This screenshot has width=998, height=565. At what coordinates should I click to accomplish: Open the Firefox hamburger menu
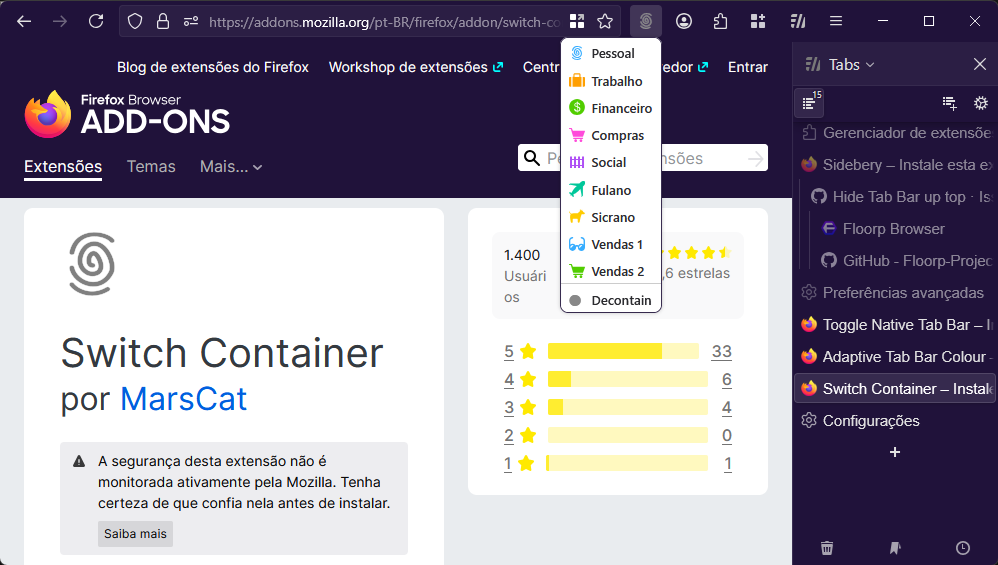click(836, 22)
